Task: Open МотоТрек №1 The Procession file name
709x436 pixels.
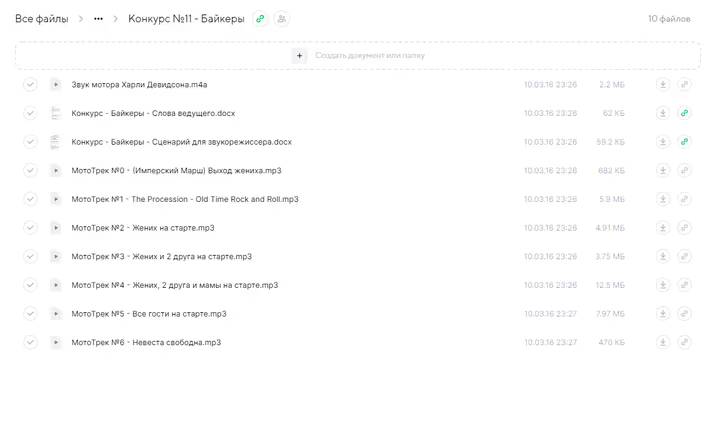Action: coord(185,199)
